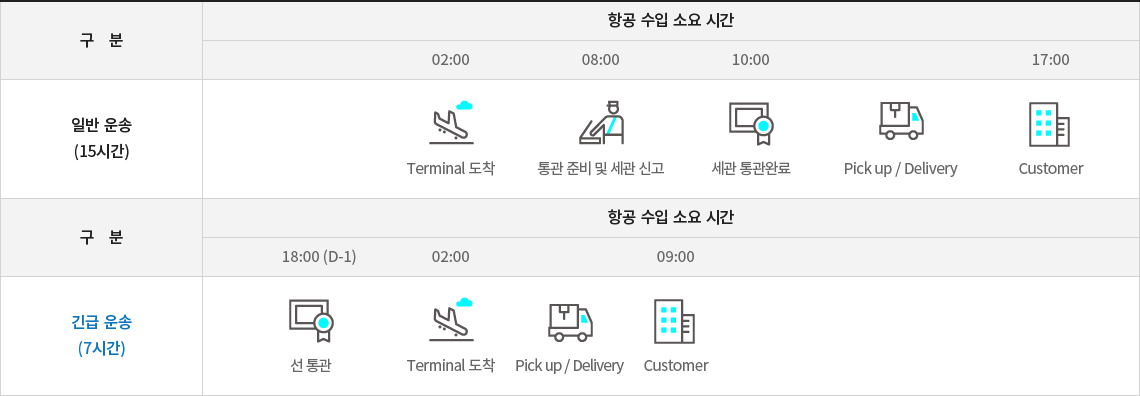Click the 통관 준비 및 세관 신고 caption
The height and width of the screenshot is (396, 1140).
click(x=601, y=169)
